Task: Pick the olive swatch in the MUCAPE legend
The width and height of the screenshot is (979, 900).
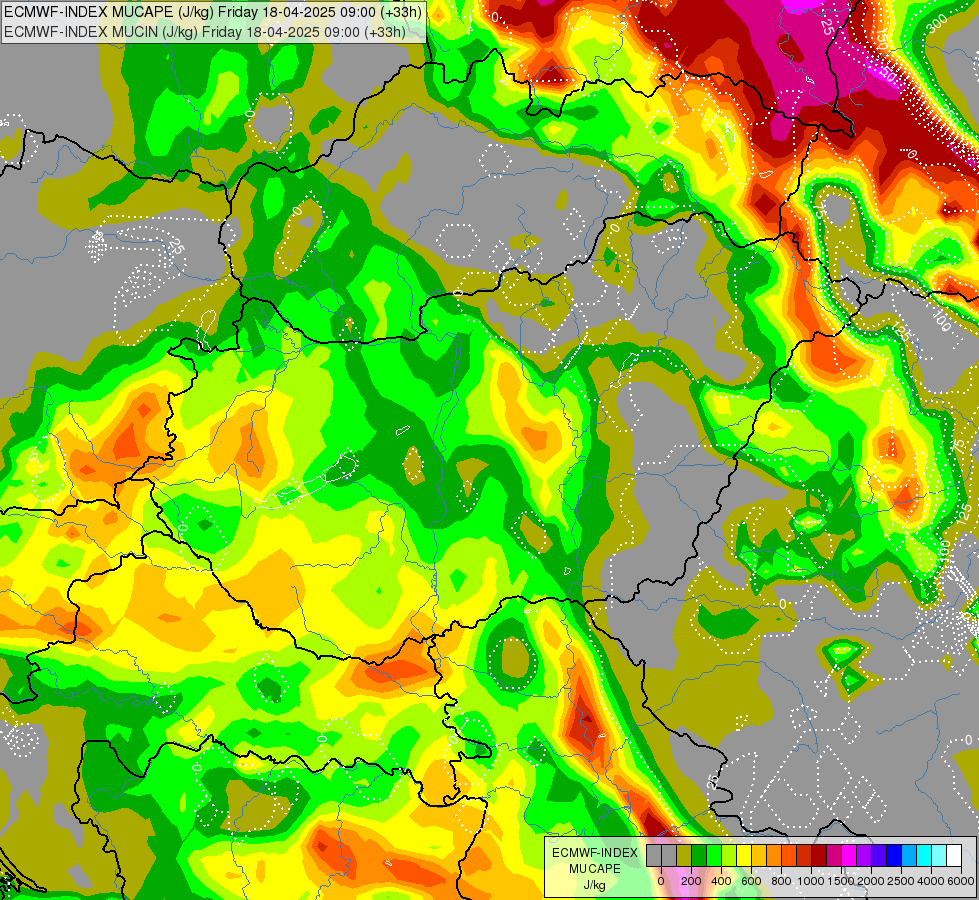Action: click(684, 856)
